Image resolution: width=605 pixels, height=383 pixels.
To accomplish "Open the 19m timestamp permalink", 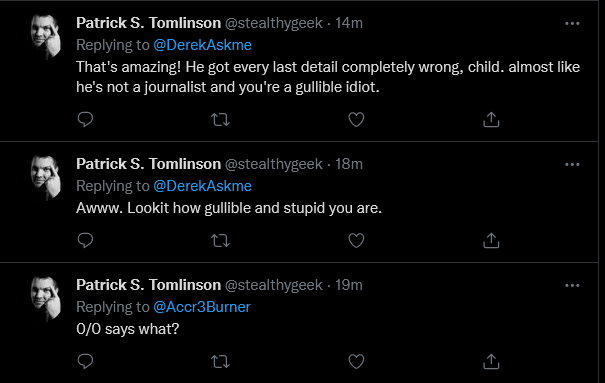I will 349,285.
